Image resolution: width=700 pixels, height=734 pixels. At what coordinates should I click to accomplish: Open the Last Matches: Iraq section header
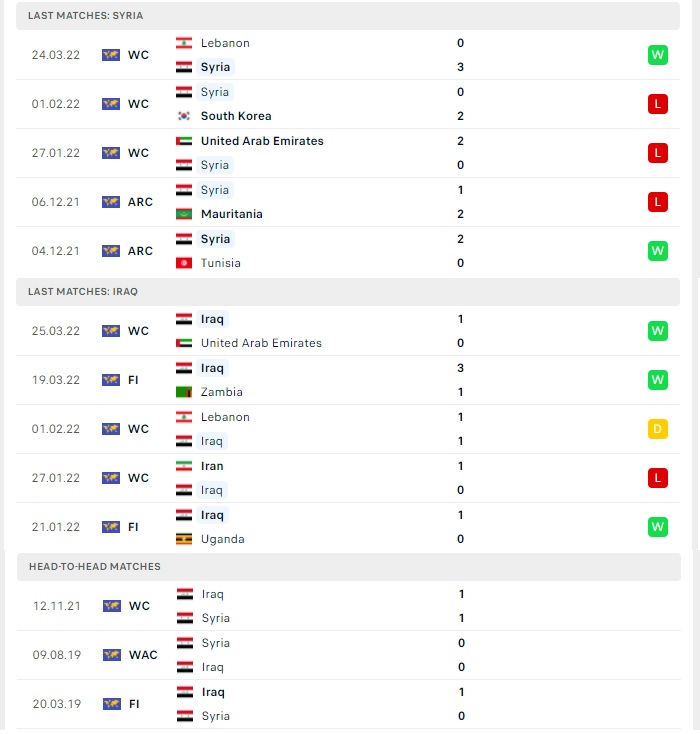point(348,292)
